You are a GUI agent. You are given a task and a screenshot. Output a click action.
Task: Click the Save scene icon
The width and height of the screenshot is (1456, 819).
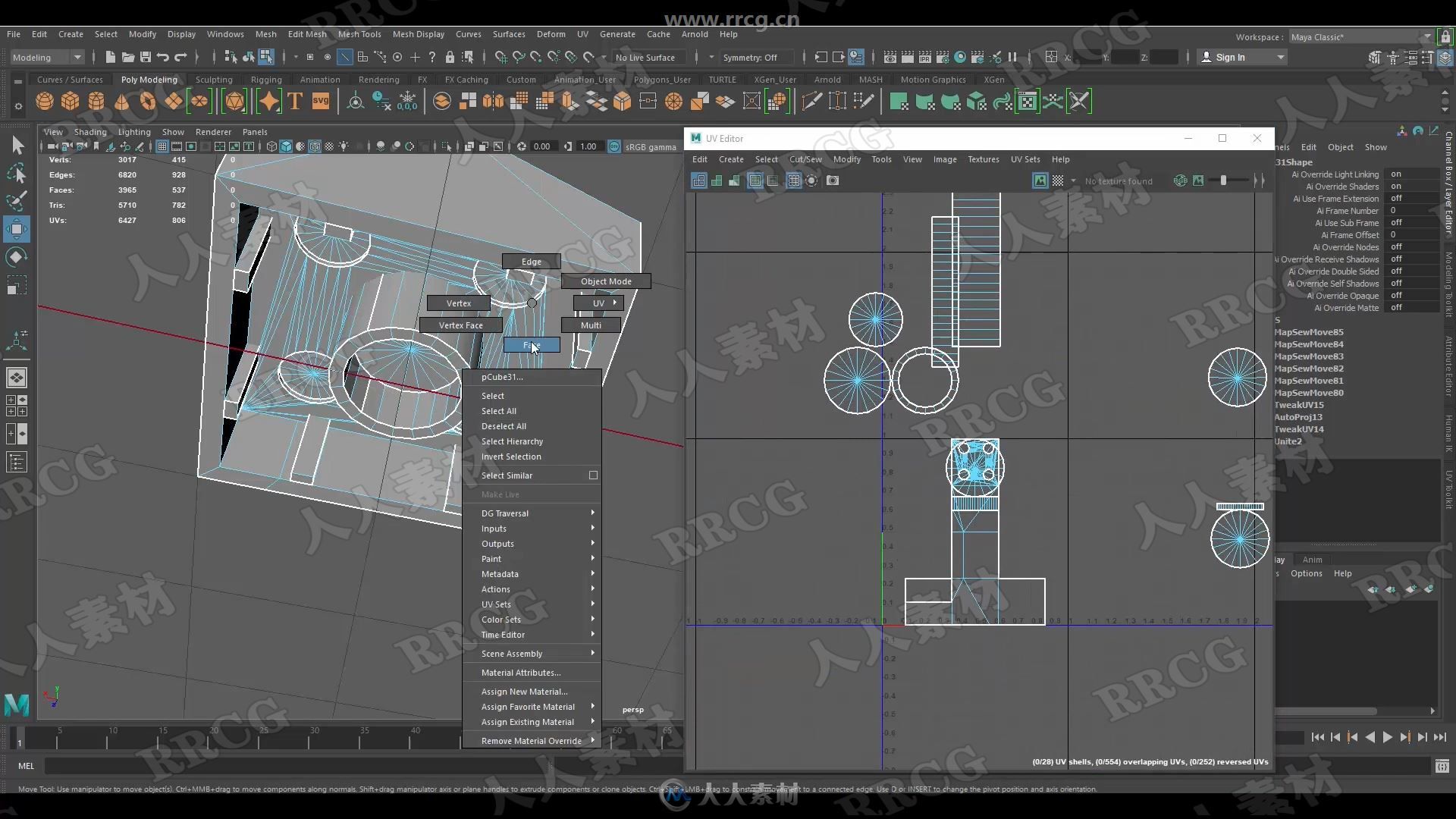coord(145,57)
